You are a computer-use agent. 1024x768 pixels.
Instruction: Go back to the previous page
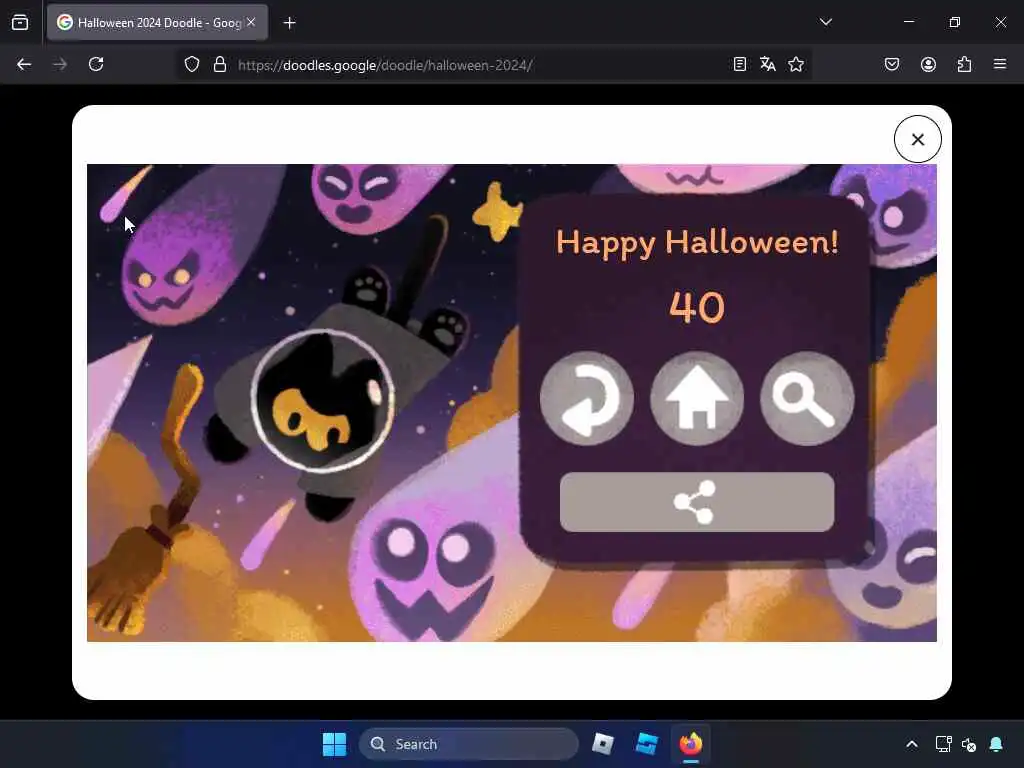(24, 64)
